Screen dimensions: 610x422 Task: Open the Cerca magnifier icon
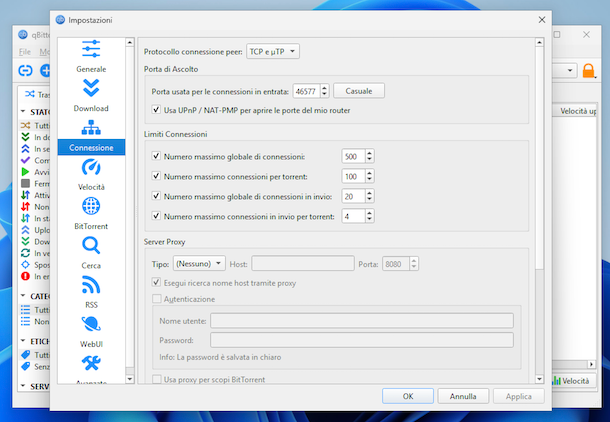pyautogui.click(x=91, y=245)
